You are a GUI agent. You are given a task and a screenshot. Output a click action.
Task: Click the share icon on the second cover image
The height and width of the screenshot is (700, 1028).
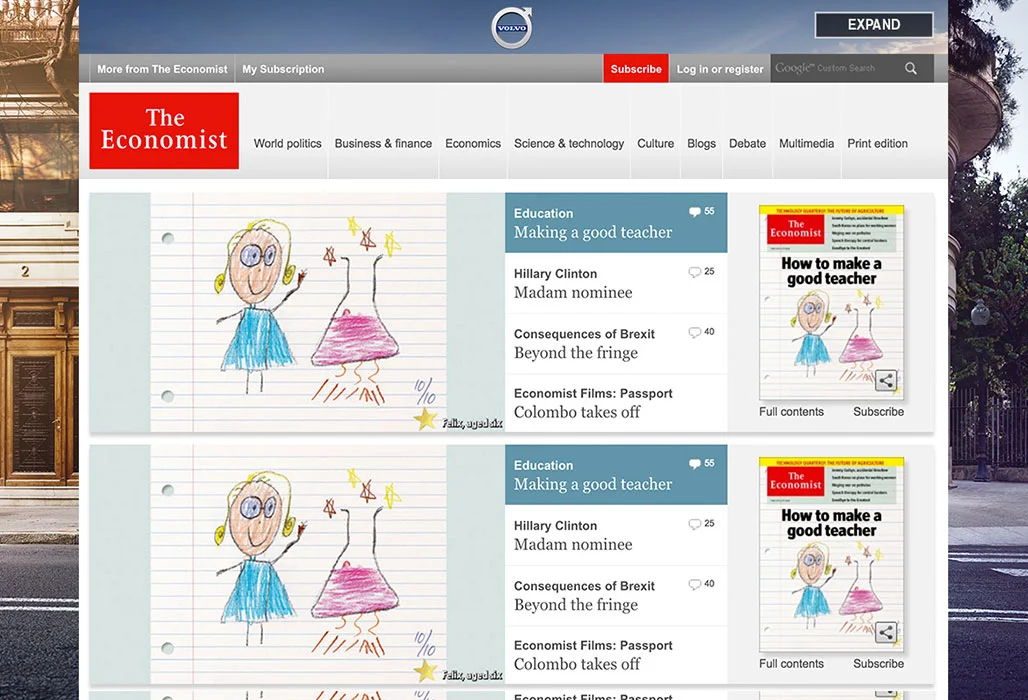886,632
